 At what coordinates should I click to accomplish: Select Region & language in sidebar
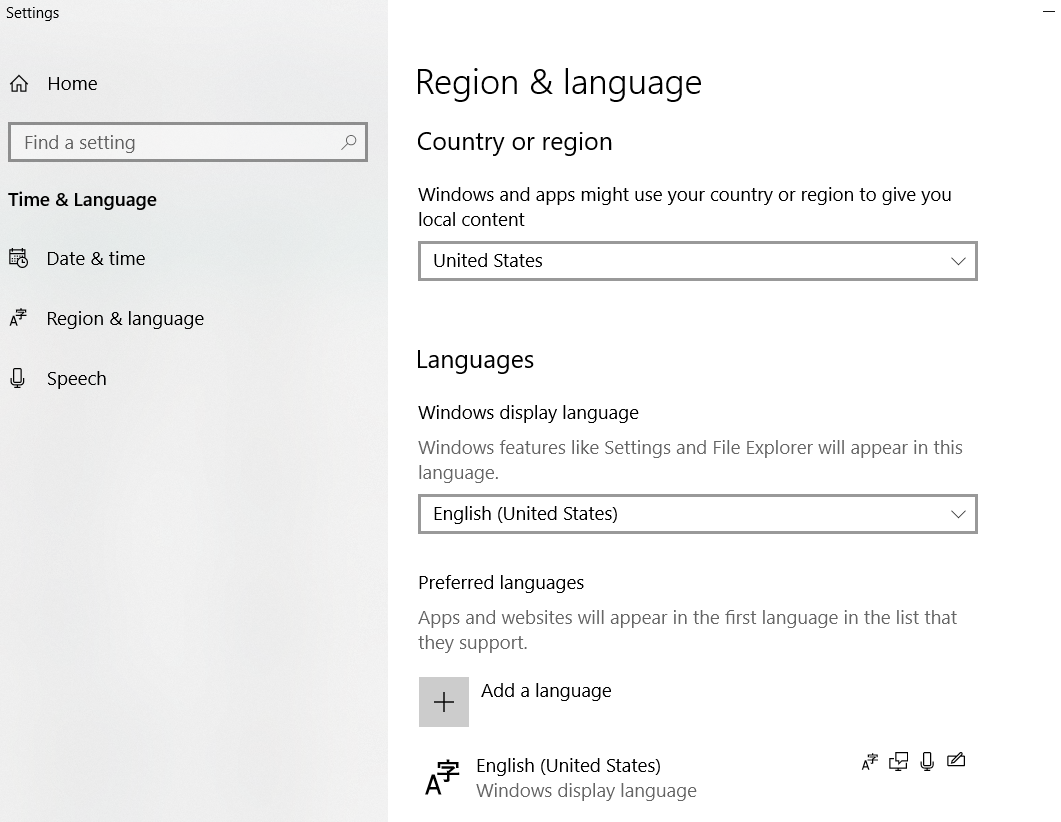point(125,319)
